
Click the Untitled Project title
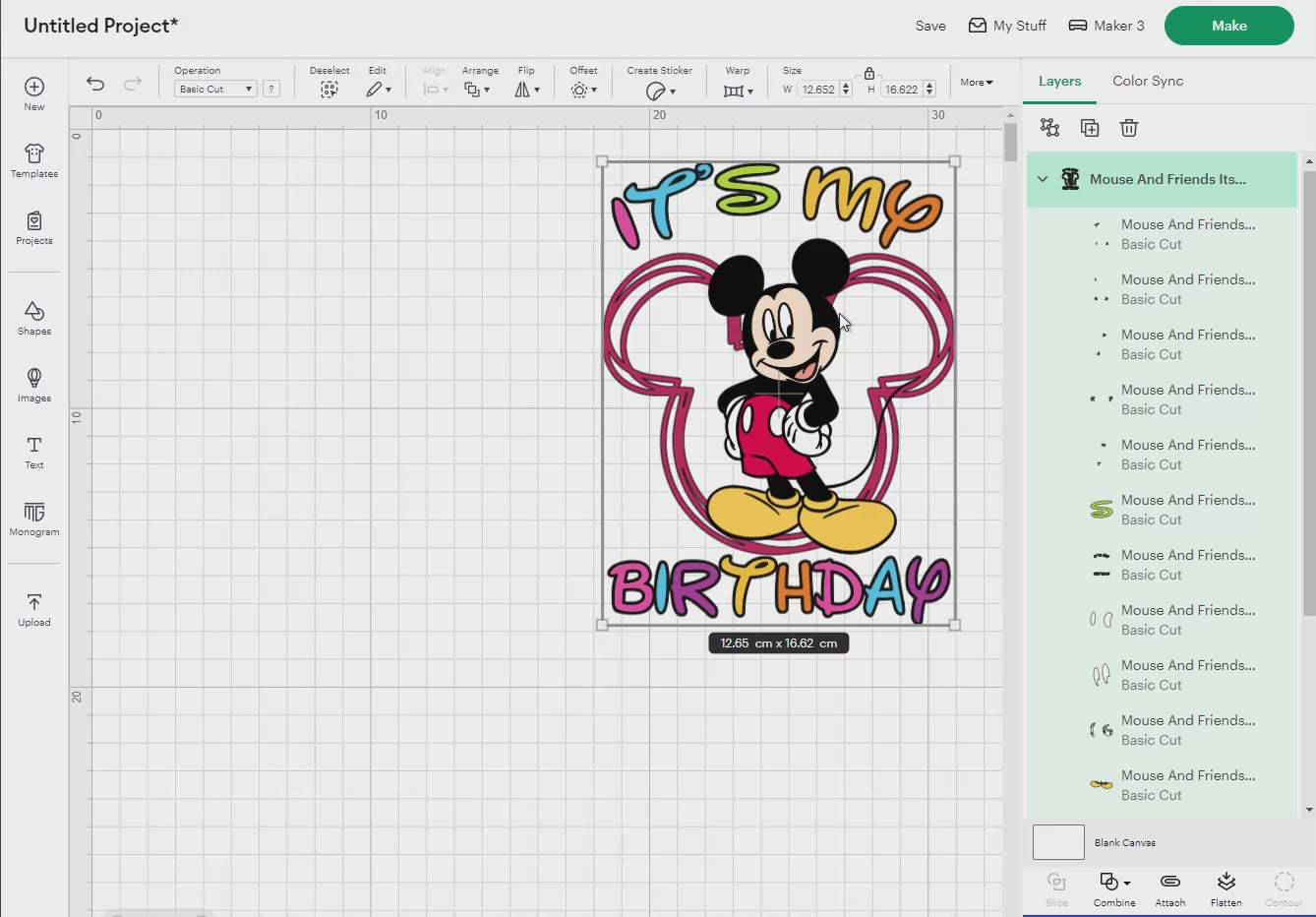click(x=100, y=26)
